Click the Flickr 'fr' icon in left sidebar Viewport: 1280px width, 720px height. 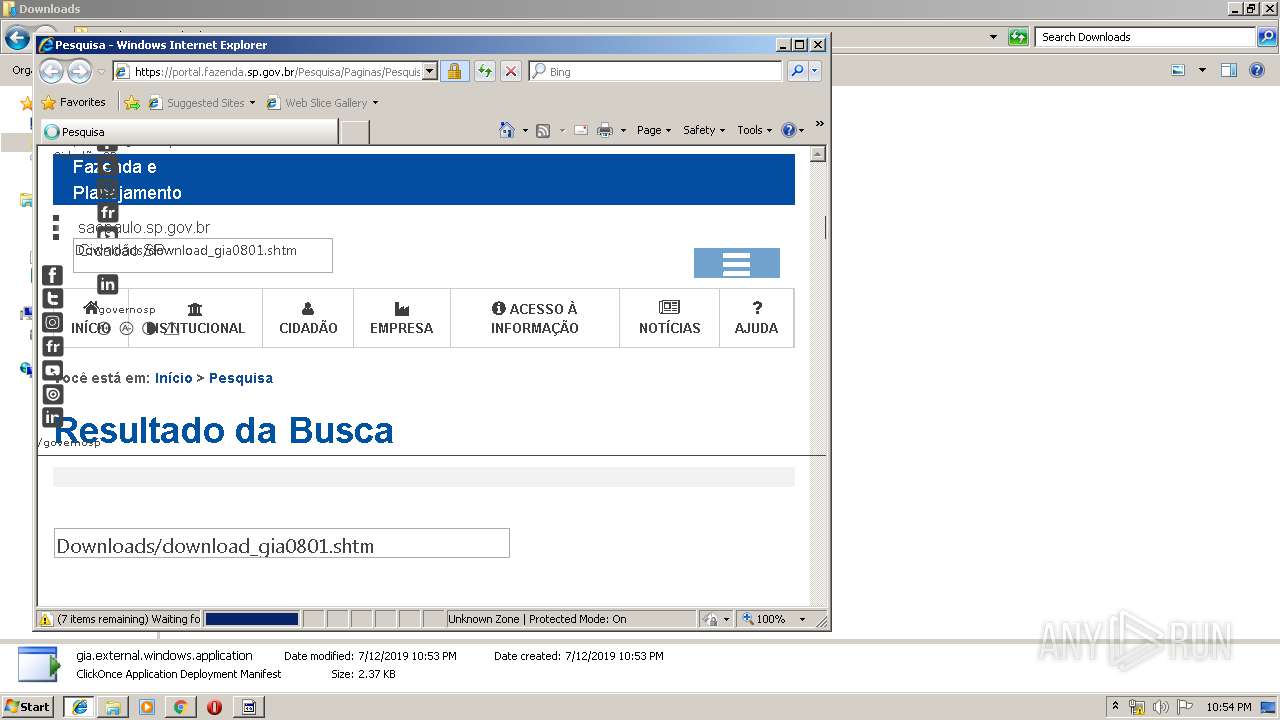[x=53, y=346]
